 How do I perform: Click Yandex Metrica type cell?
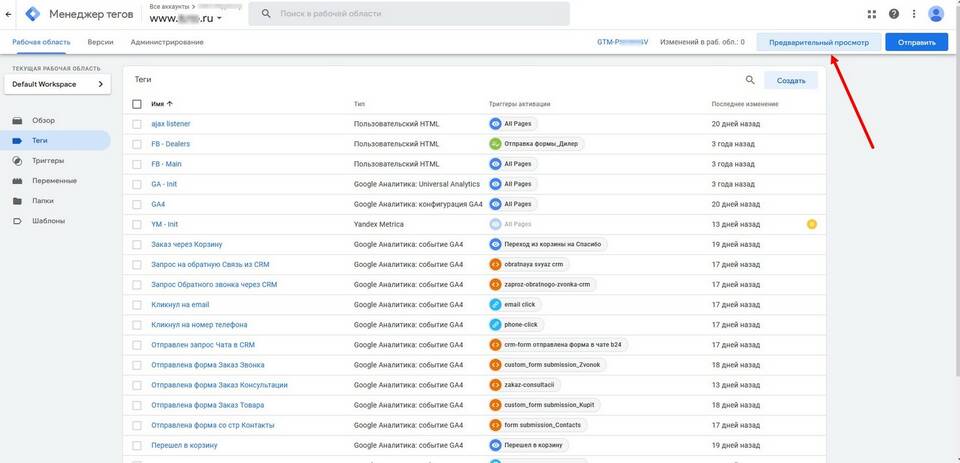(378, 224)
